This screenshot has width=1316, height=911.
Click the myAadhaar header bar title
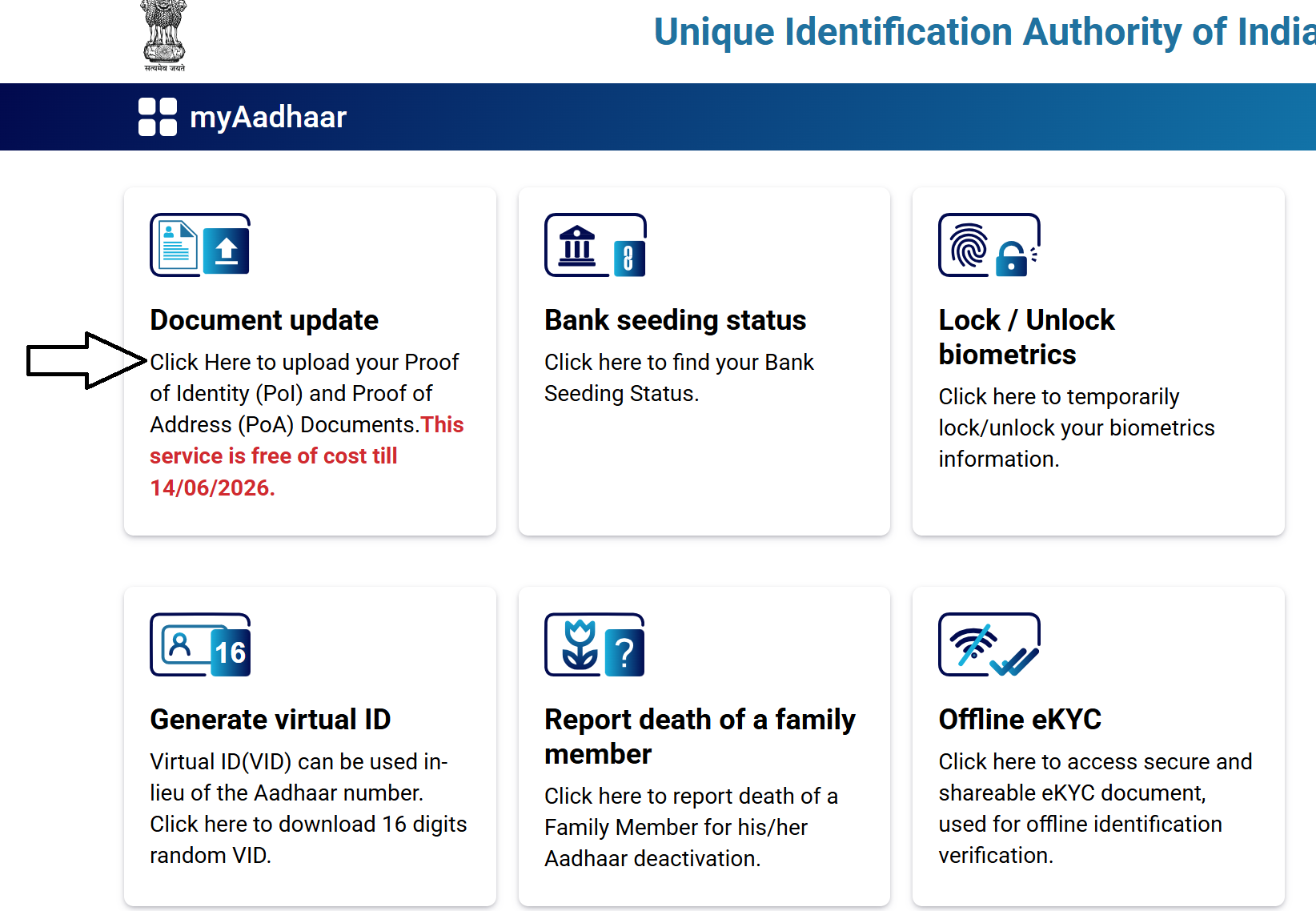(267, 117)
